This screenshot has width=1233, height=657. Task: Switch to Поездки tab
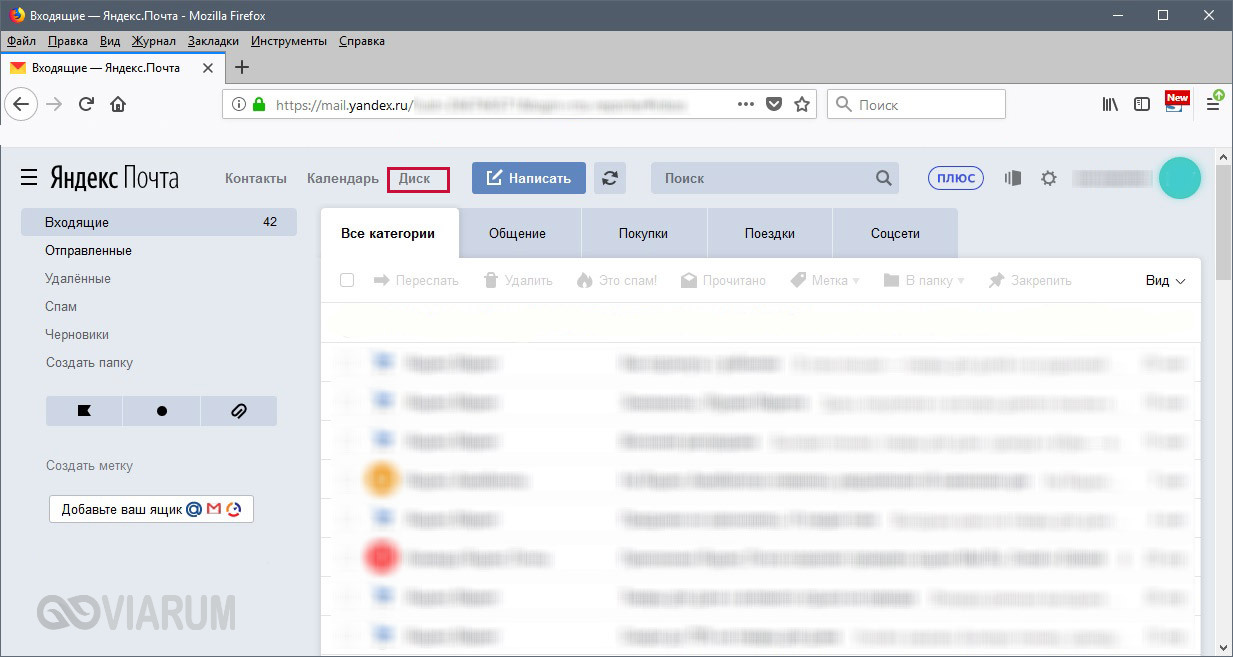coord(770,233)
